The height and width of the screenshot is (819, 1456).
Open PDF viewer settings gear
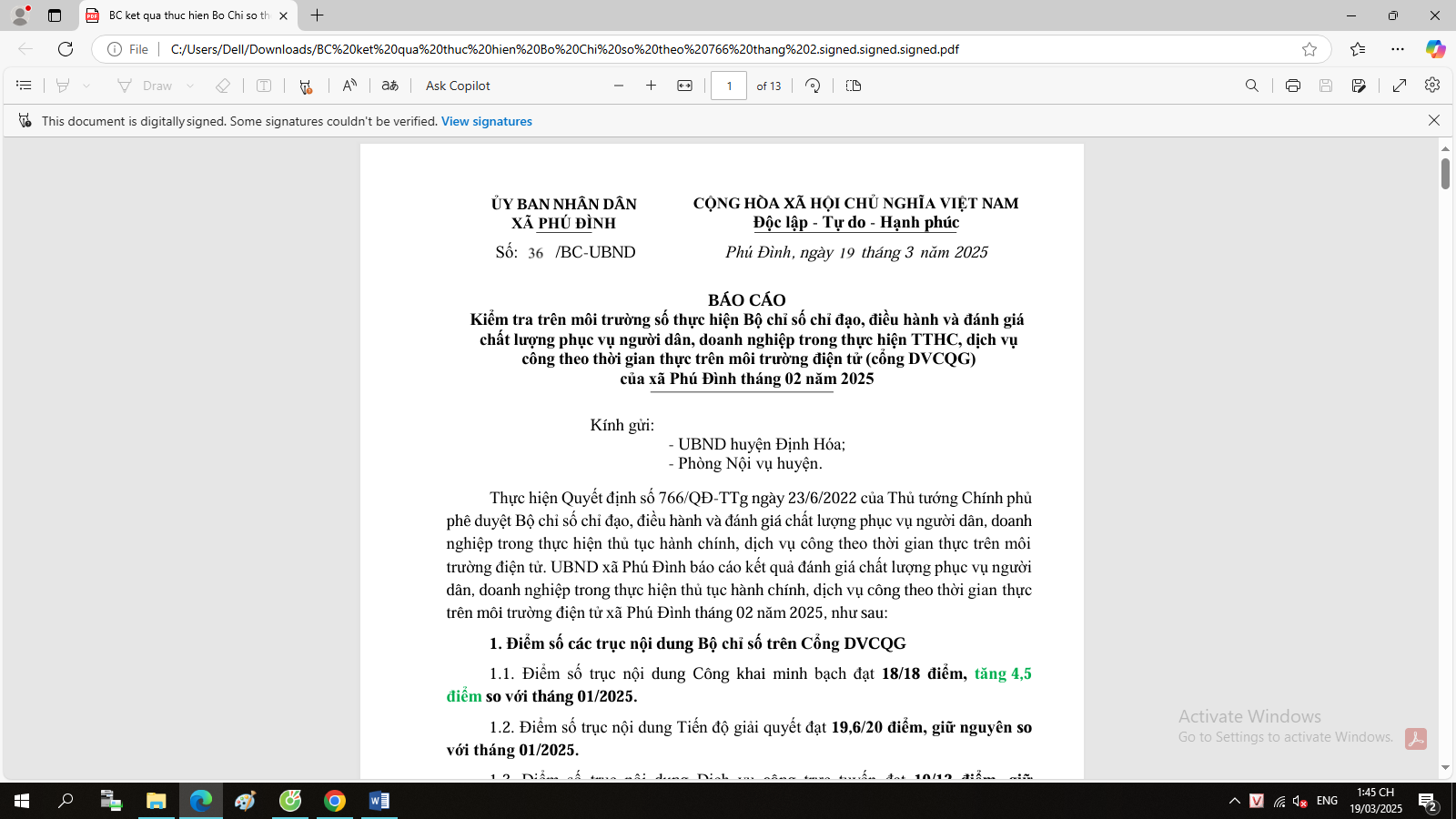coord(1432,85)
